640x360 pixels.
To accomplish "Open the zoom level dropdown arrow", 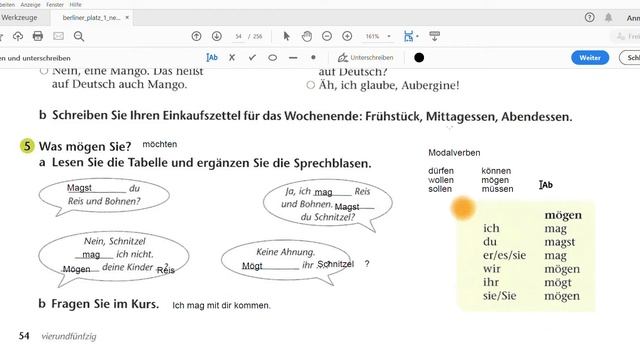I will coord(389,36).
